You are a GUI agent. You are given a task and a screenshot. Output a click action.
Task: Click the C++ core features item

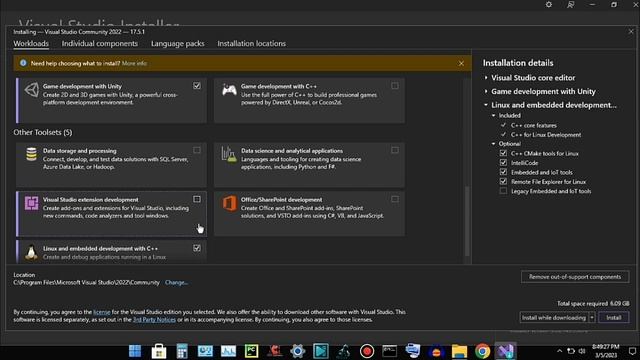point(533,125)
